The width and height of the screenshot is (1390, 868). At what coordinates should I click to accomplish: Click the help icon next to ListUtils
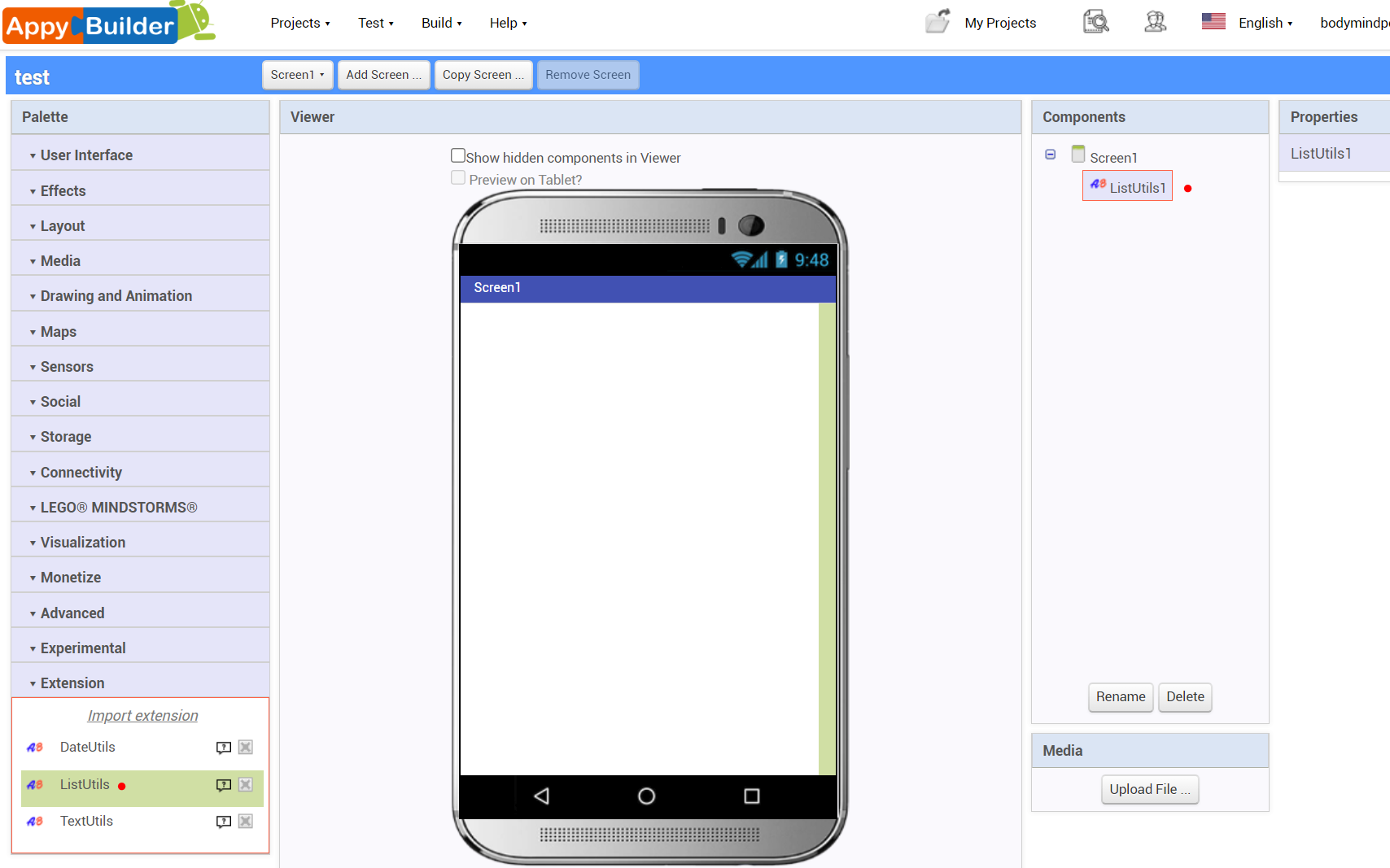[x=223, y=785]
